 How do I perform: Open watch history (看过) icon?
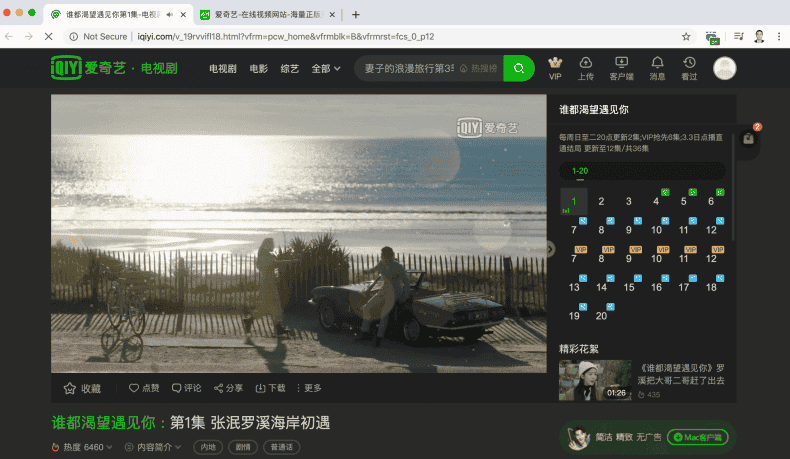click(689, 68)
